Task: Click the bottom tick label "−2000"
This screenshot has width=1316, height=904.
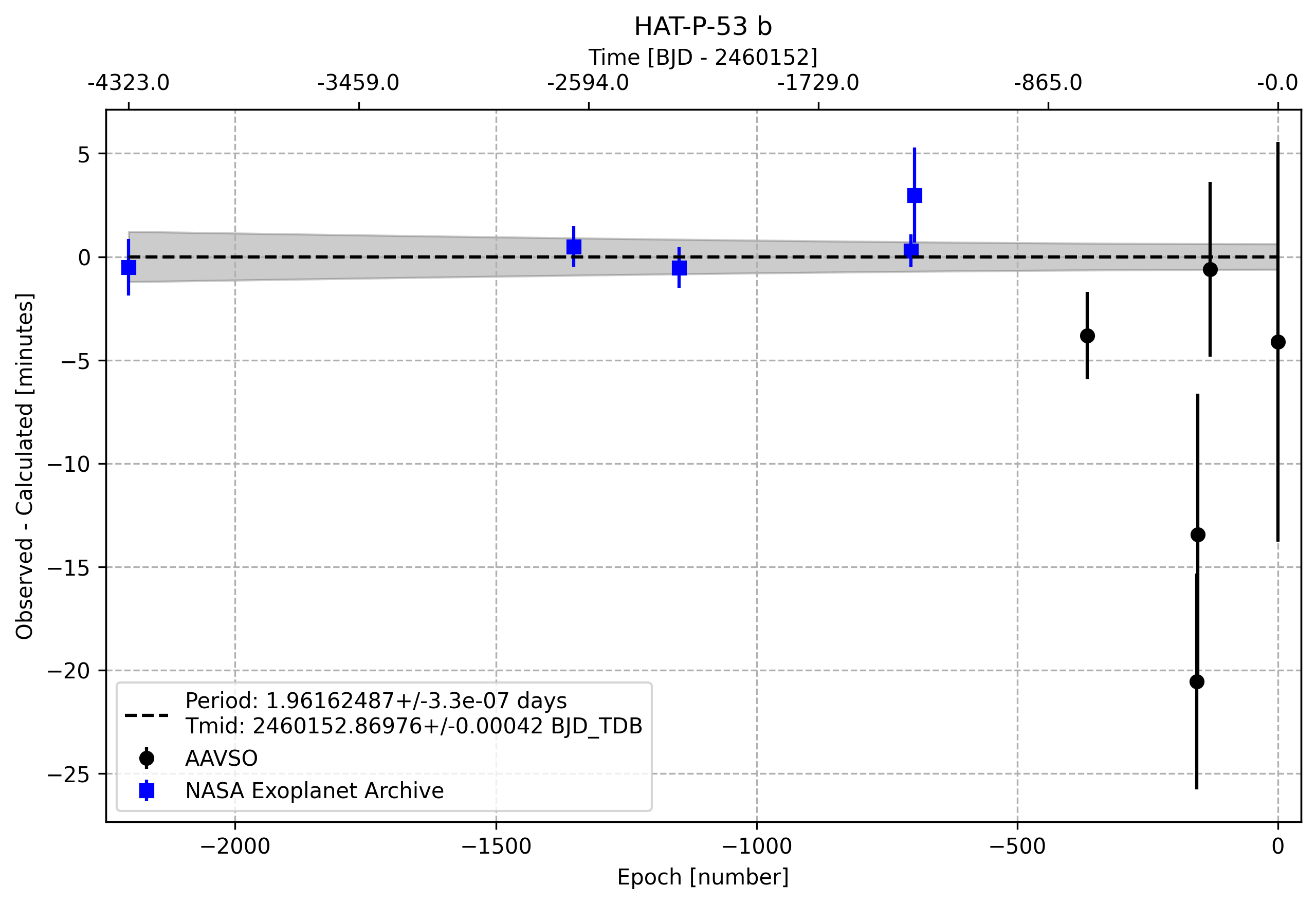Action: (235, 847)
